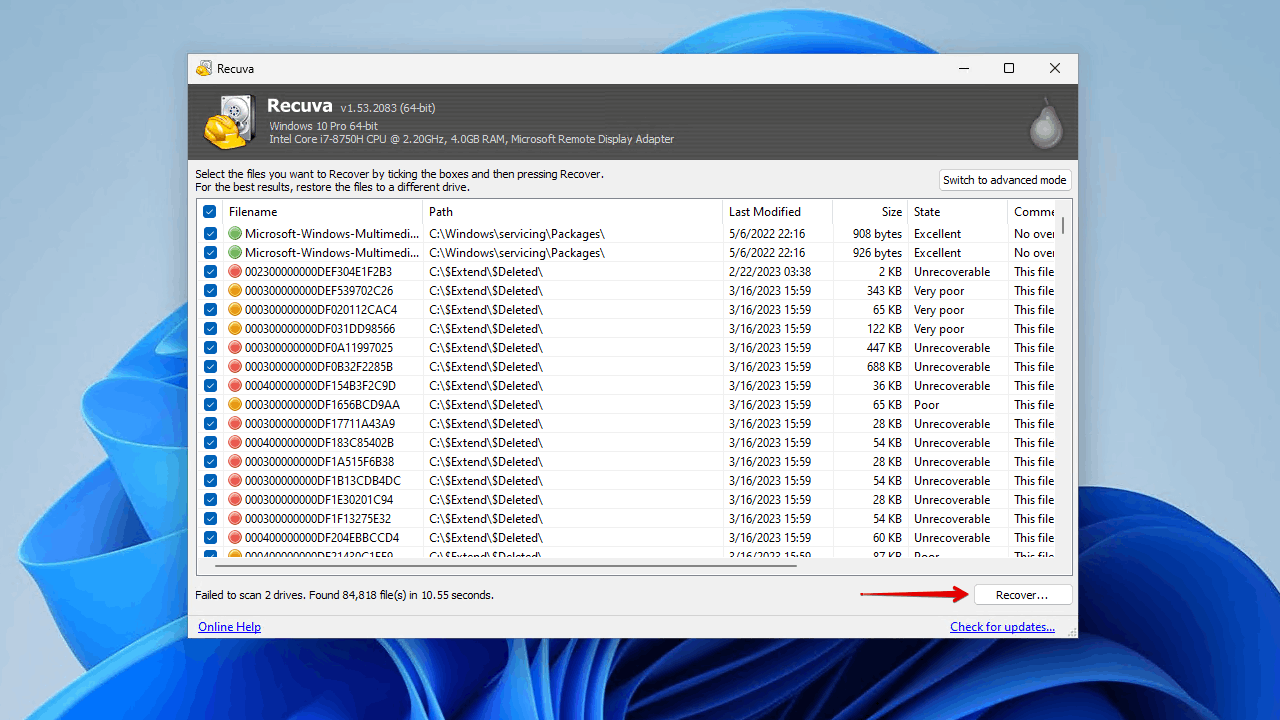The width and height of the screenshot is (1280, 720).
Task: Uncheck file 002300000000DEF304E1F2B3
Action: click(210, 272)
